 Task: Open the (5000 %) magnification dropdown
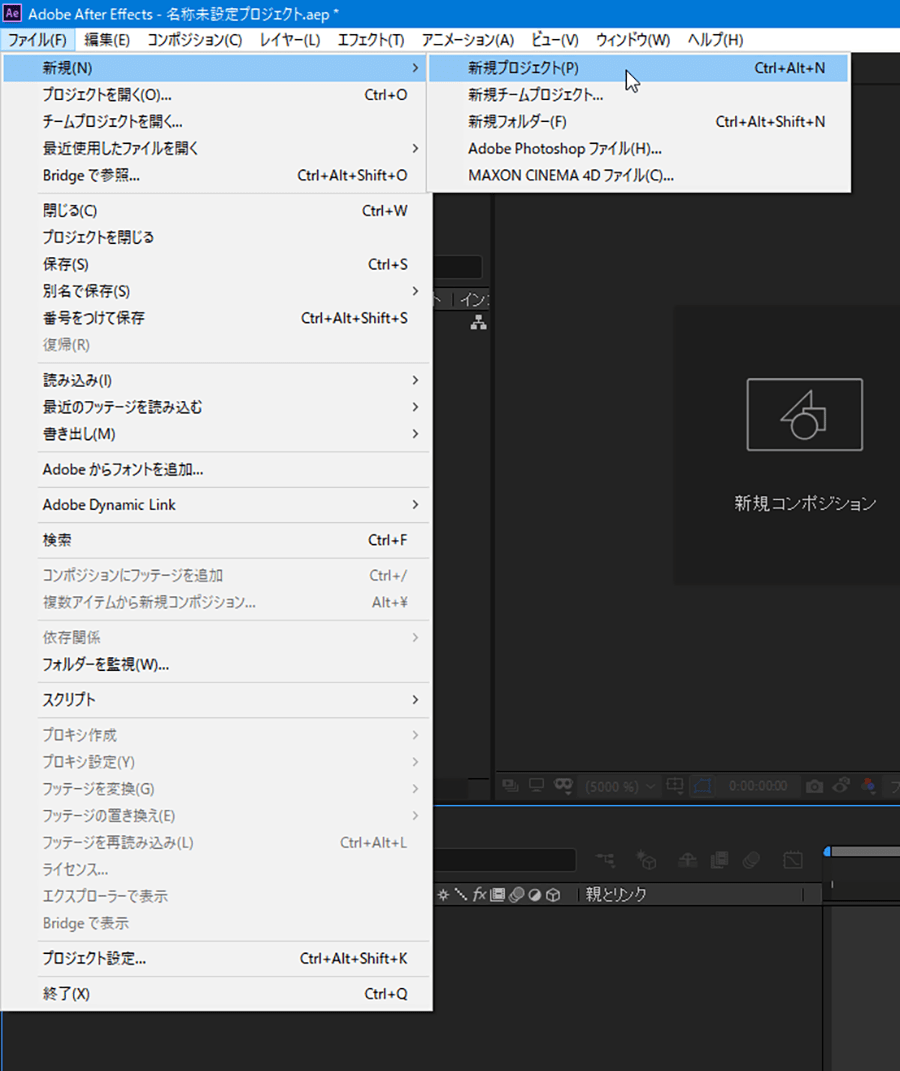point(620,786)
